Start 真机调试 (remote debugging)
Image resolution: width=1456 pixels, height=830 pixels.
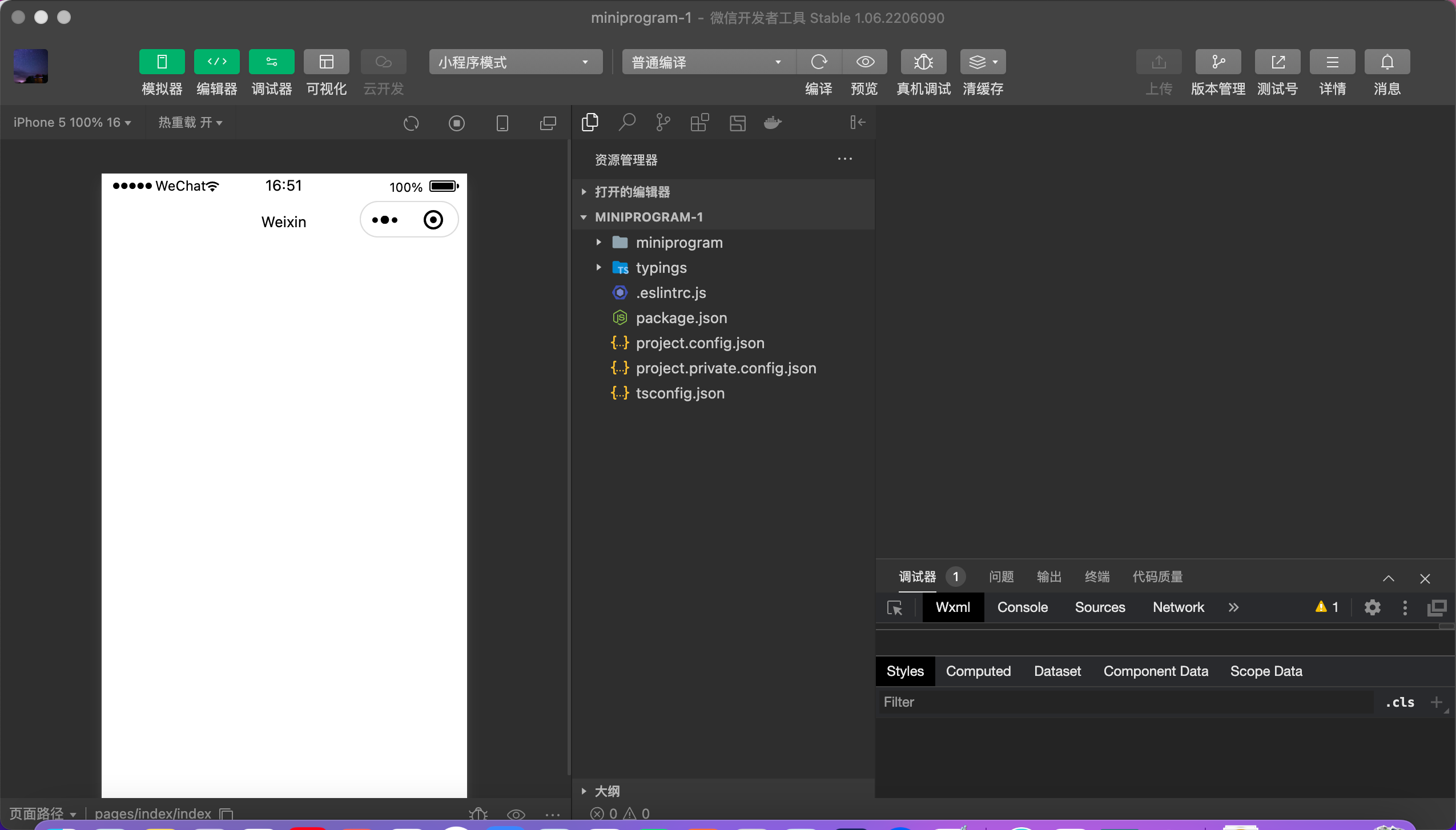point(922,62)
